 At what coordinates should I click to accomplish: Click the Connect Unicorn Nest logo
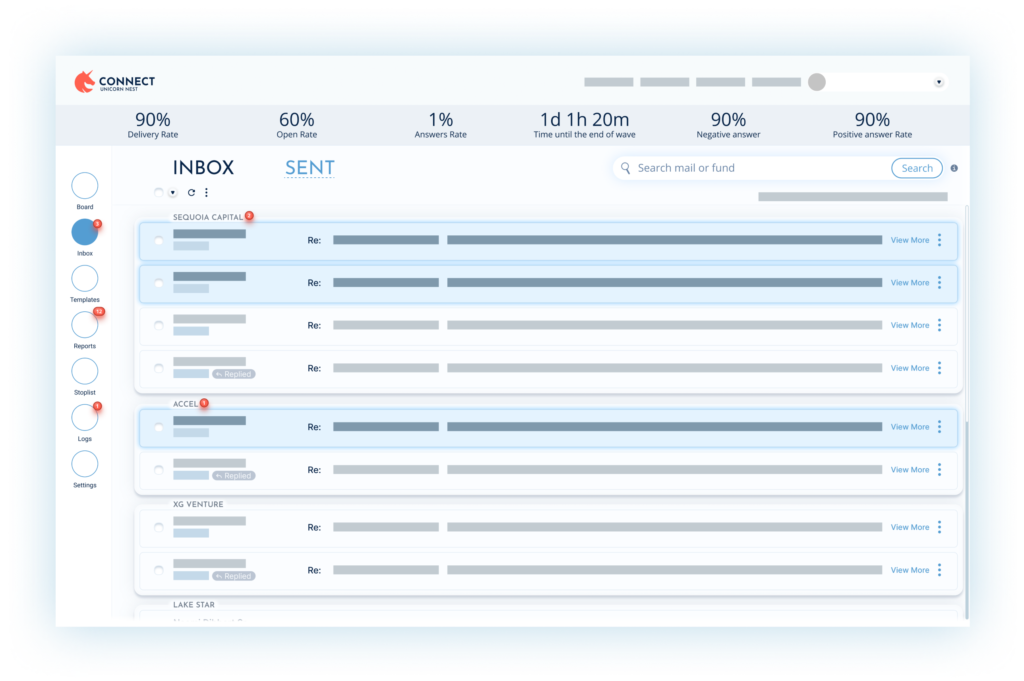(114, 82)
